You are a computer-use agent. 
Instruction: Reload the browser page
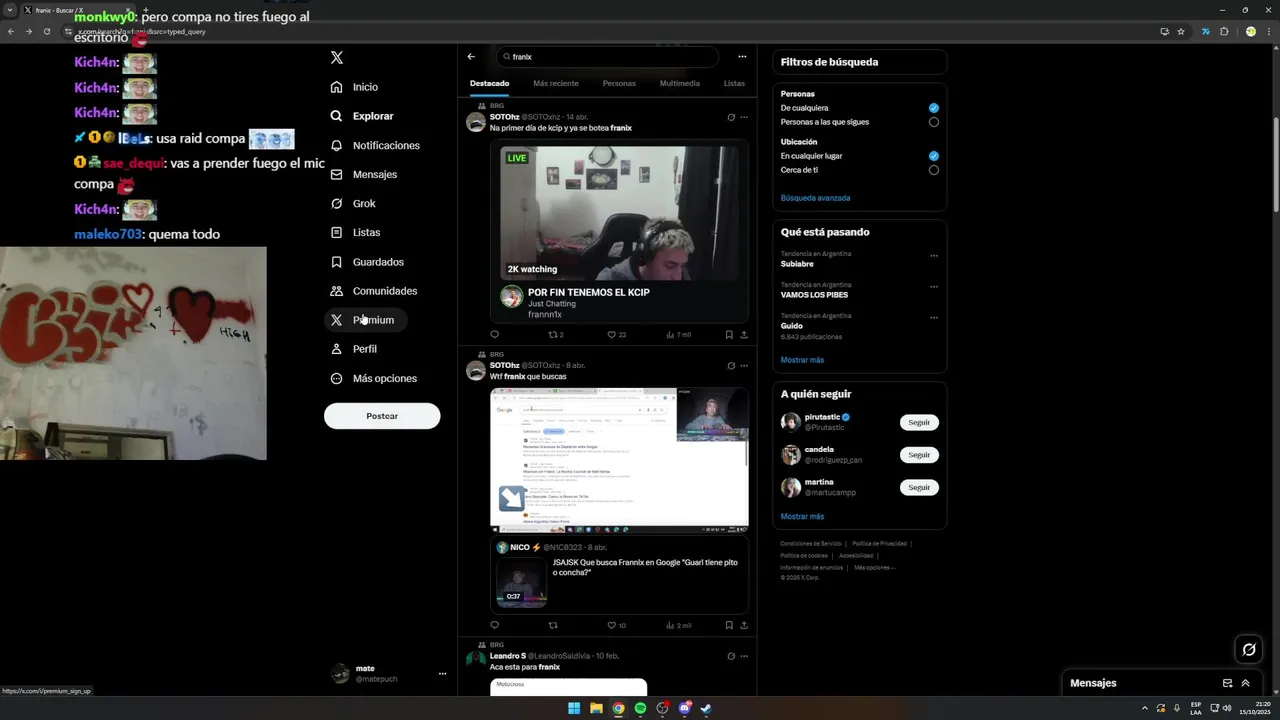click(x=46, y=32)
